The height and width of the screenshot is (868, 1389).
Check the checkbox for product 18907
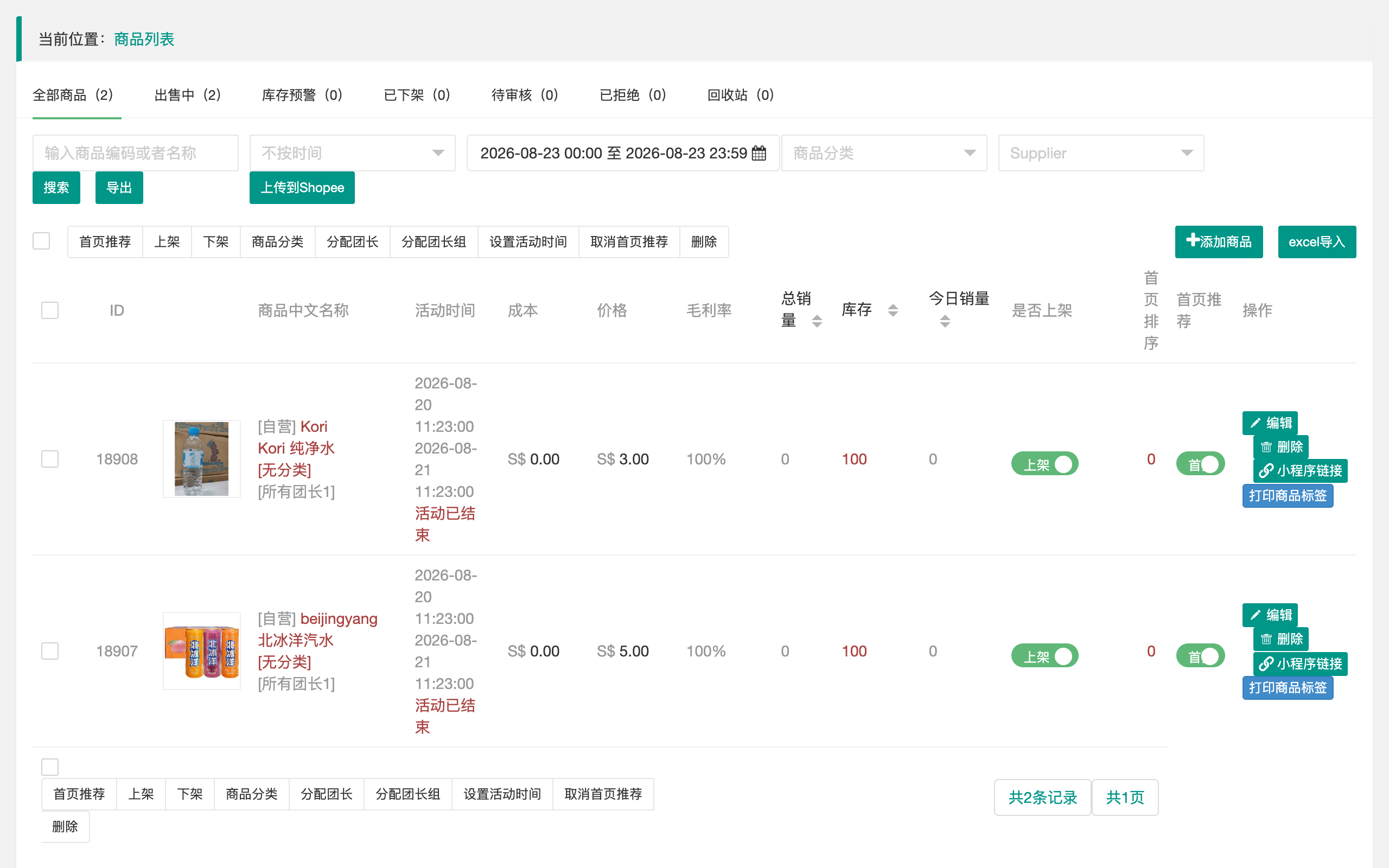click(50, 650)
